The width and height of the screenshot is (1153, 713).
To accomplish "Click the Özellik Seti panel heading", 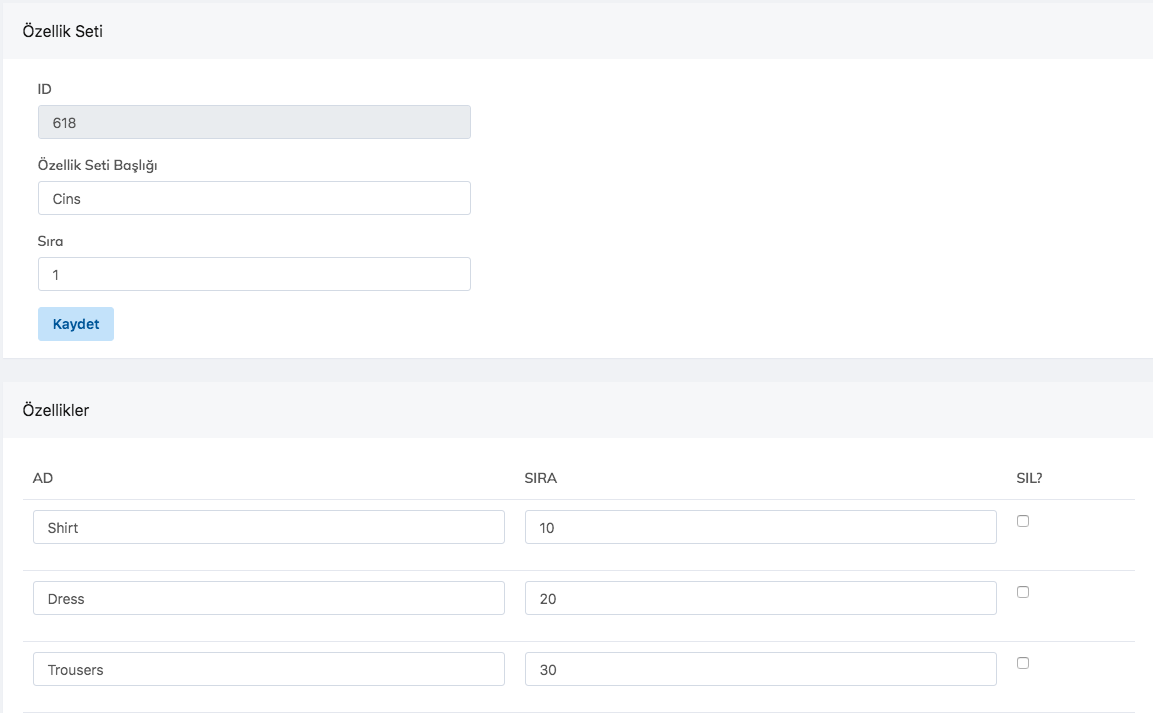I will 63,31.
